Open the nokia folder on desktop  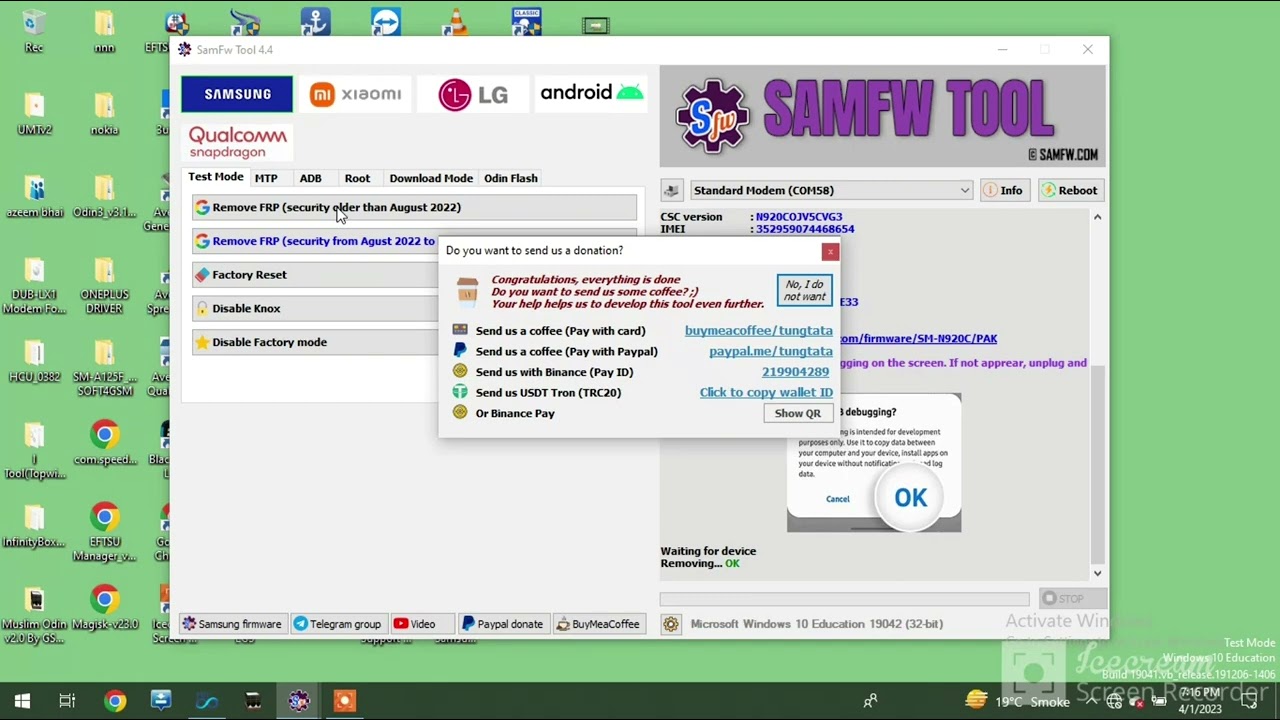click(x=104, y=113)
